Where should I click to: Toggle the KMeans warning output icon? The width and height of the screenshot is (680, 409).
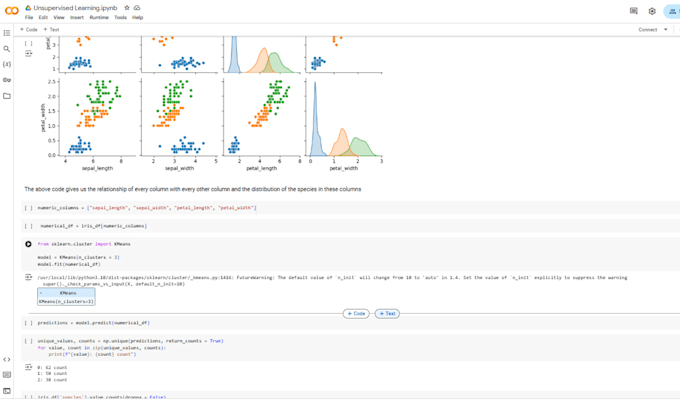point(28,279)
